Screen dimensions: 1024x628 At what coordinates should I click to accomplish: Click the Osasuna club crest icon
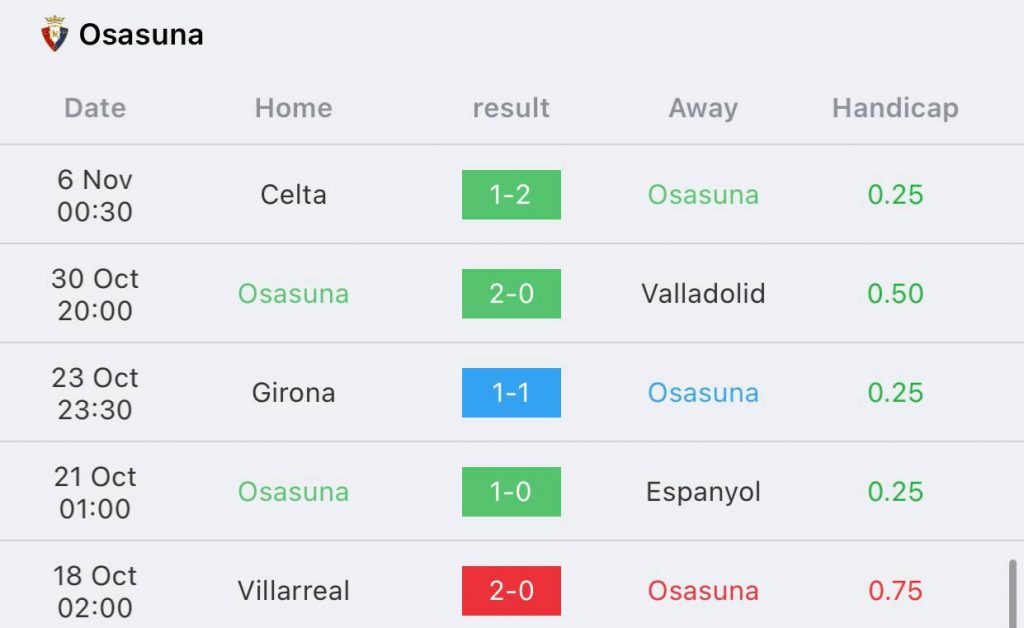(55, 33)
